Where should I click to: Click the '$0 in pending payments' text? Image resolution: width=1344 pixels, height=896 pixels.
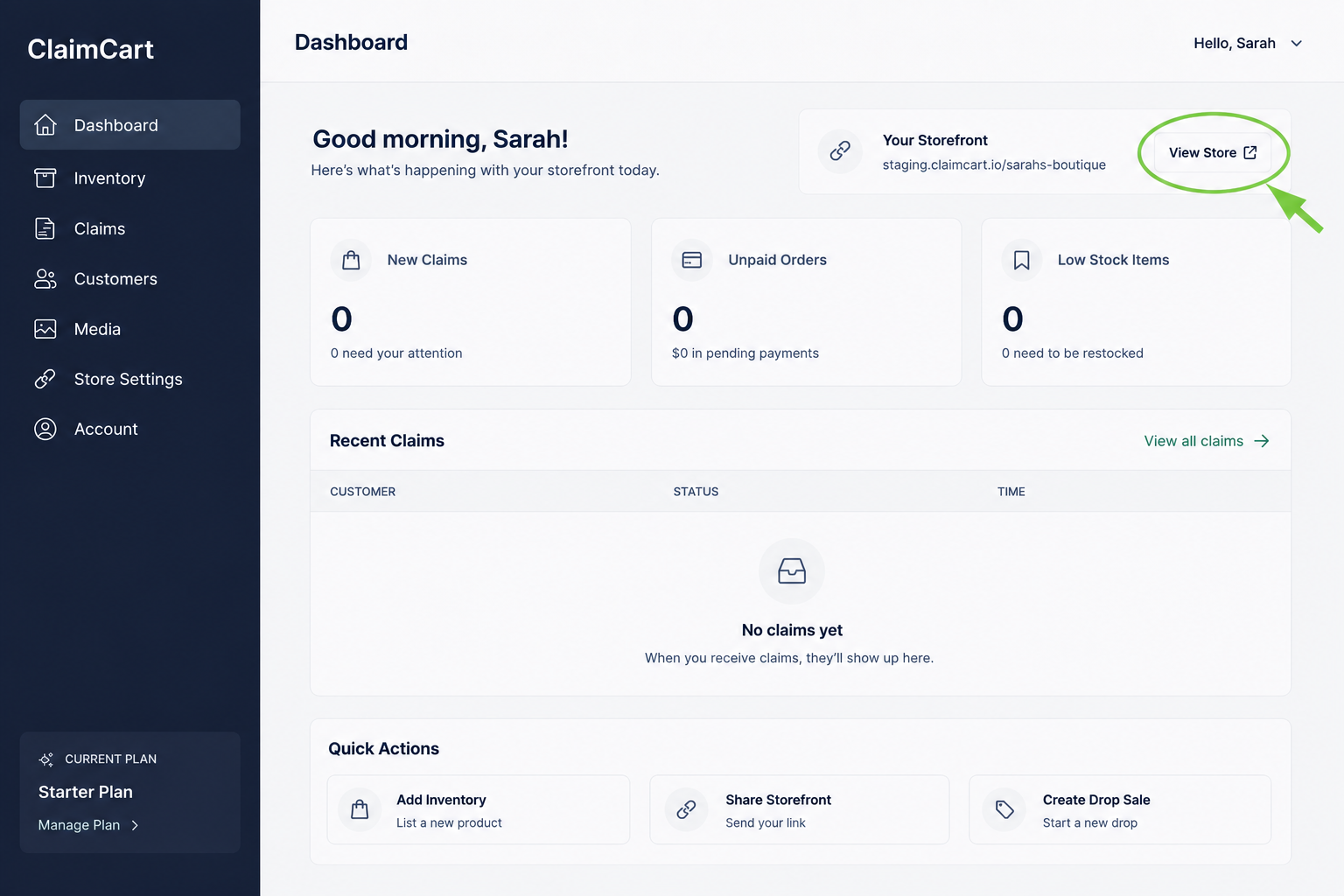pos(745,353)
